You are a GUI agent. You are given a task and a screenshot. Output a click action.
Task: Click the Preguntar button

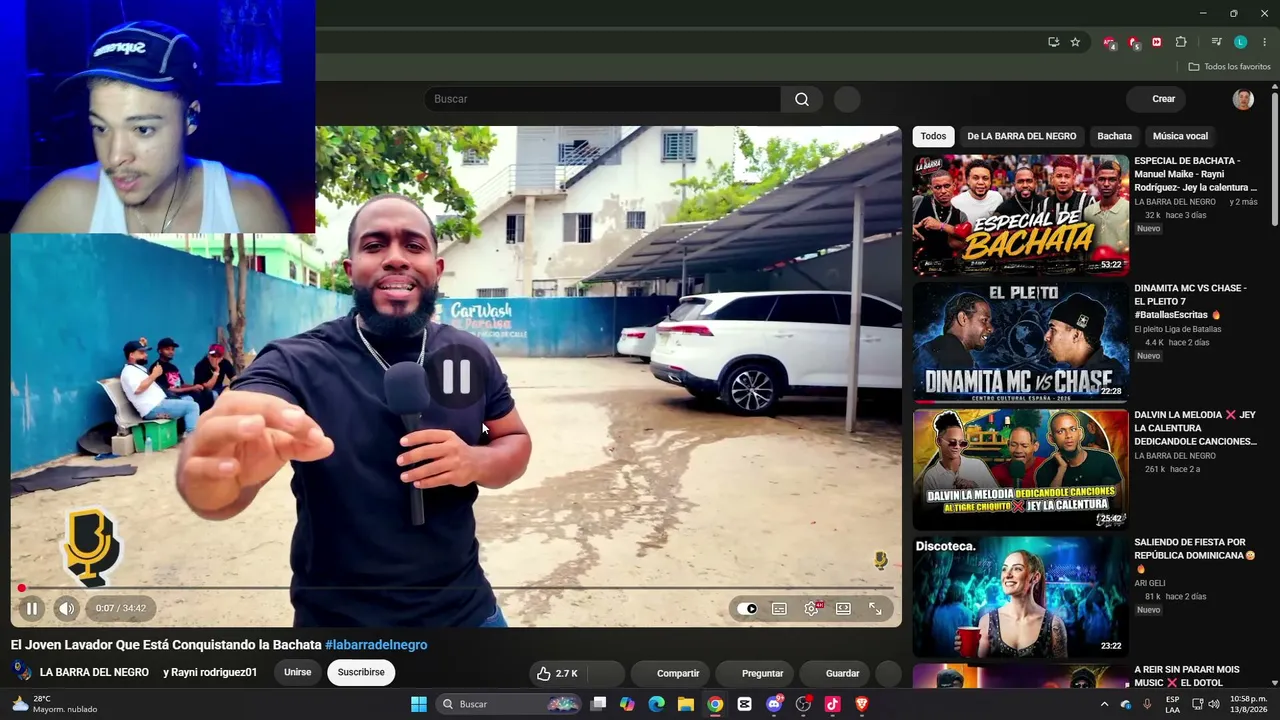[x=754, y=674]
